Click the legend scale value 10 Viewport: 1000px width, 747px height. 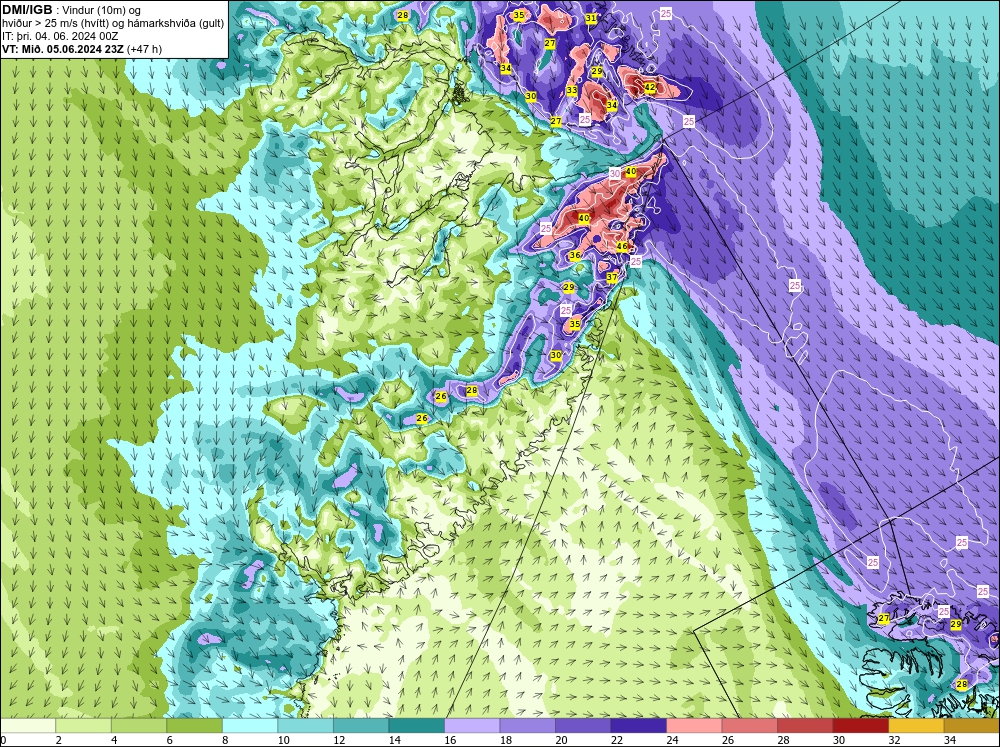coord(283,740)
